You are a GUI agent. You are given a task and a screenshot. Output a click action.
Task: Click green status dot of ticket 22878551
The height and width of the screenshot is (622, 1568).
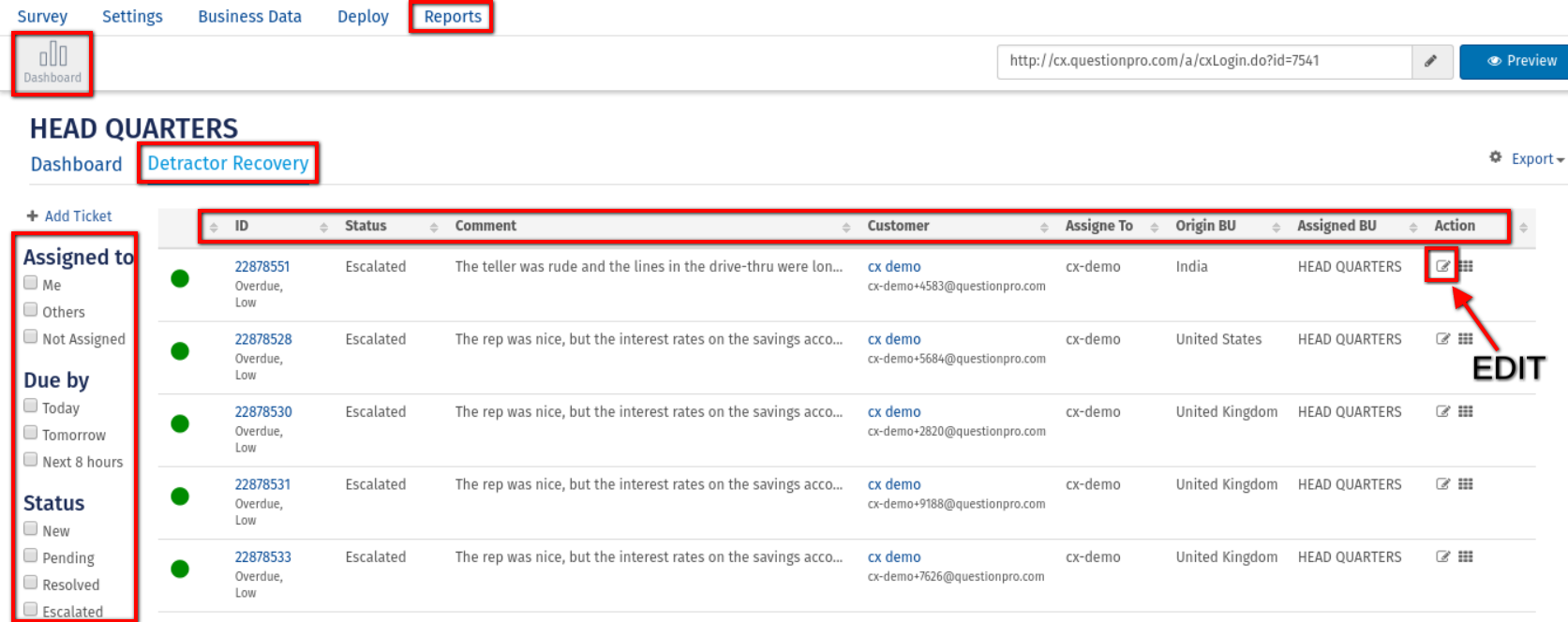click(x=180, y=278)
